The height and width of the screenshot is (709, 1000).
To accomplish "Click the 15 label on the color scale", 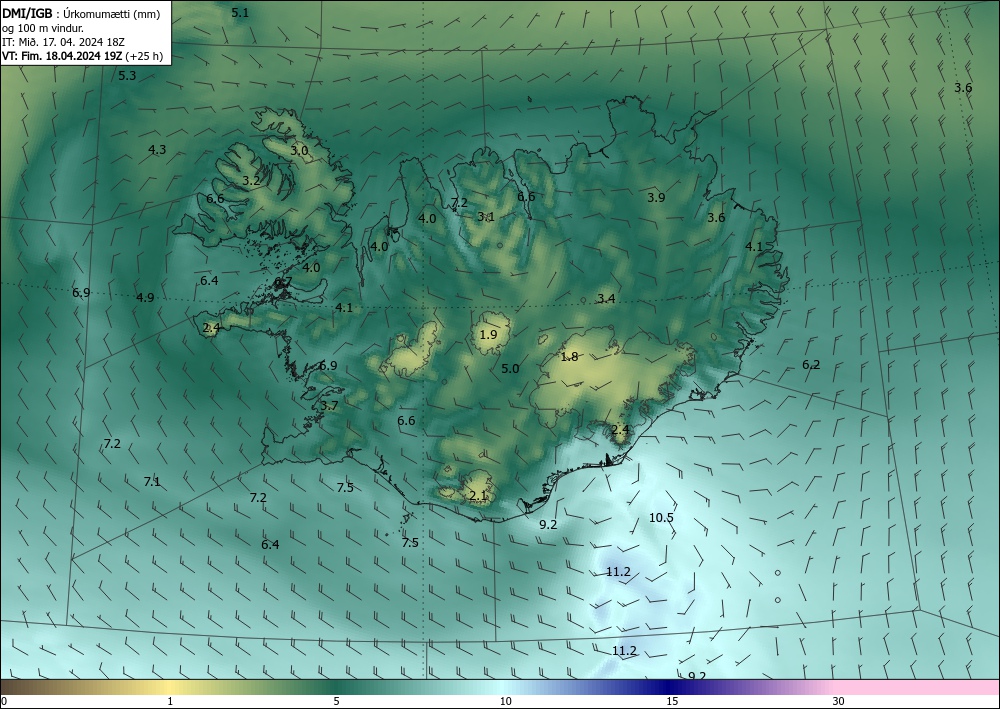I will (672, 702).
